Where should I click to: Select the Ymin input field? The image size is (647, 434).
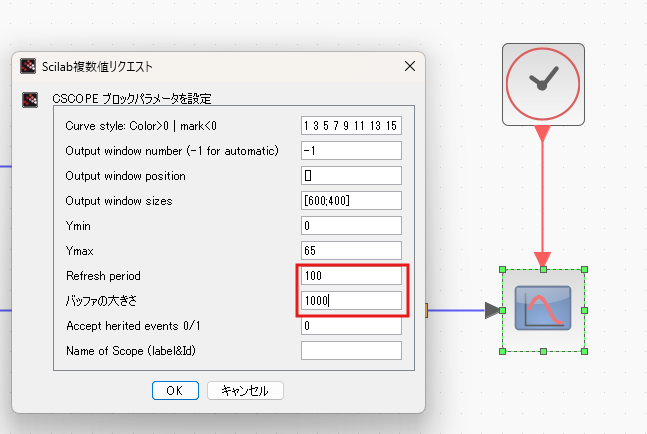(350, 225)
